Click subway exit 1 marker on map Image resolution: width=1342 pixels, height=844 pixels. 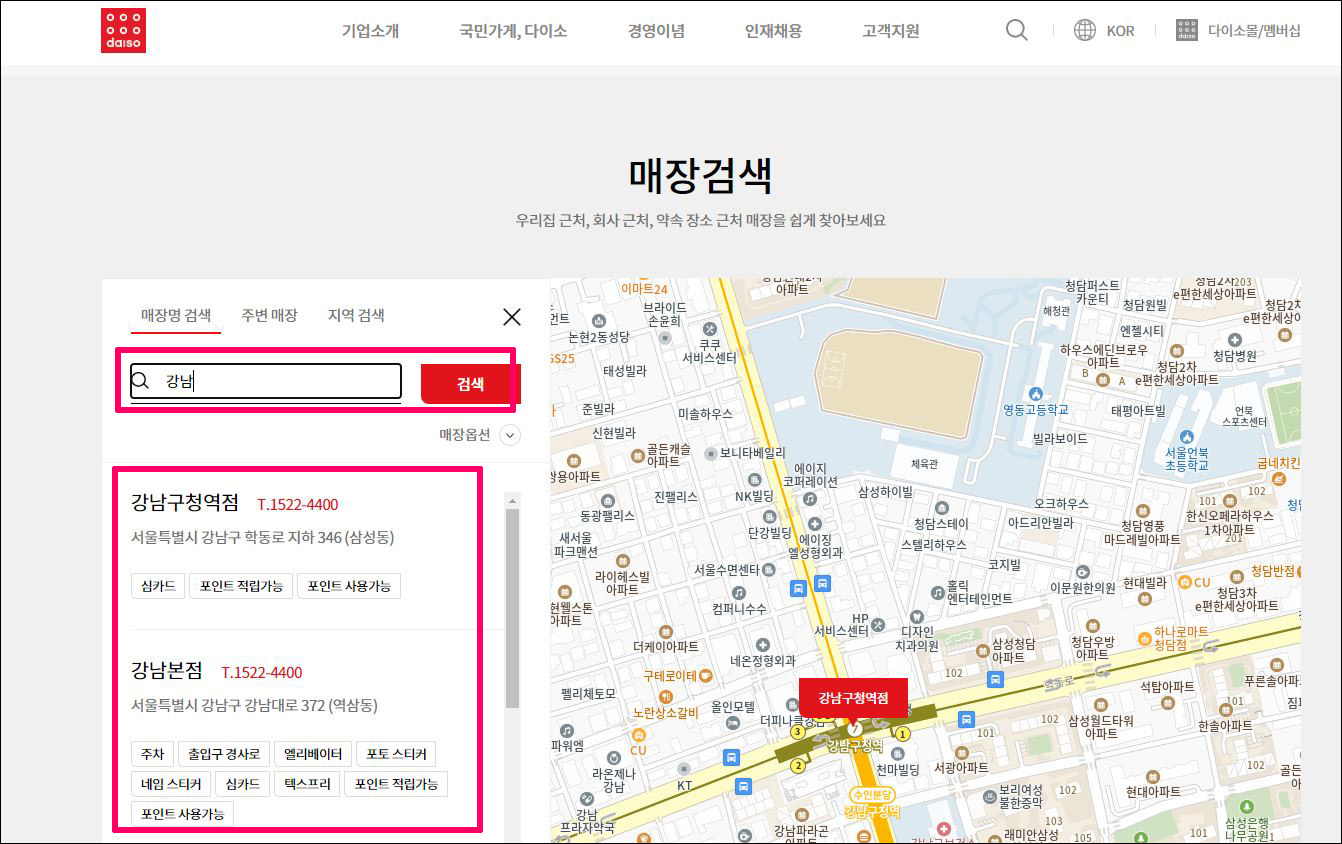(903, 734)
